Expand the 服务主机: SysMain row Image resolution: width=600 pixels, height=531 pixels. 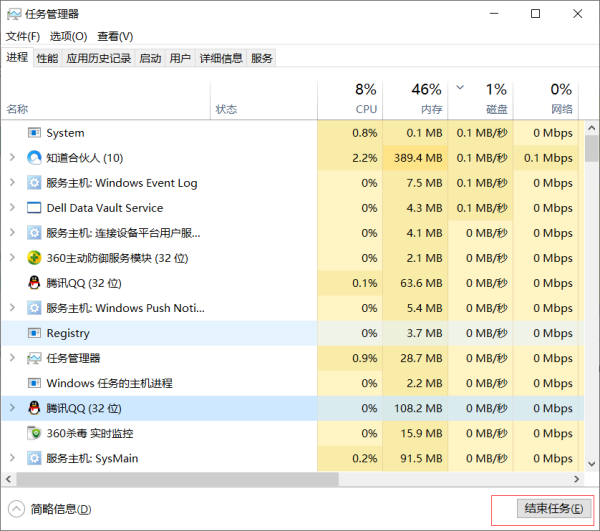[x=12, y=458]
